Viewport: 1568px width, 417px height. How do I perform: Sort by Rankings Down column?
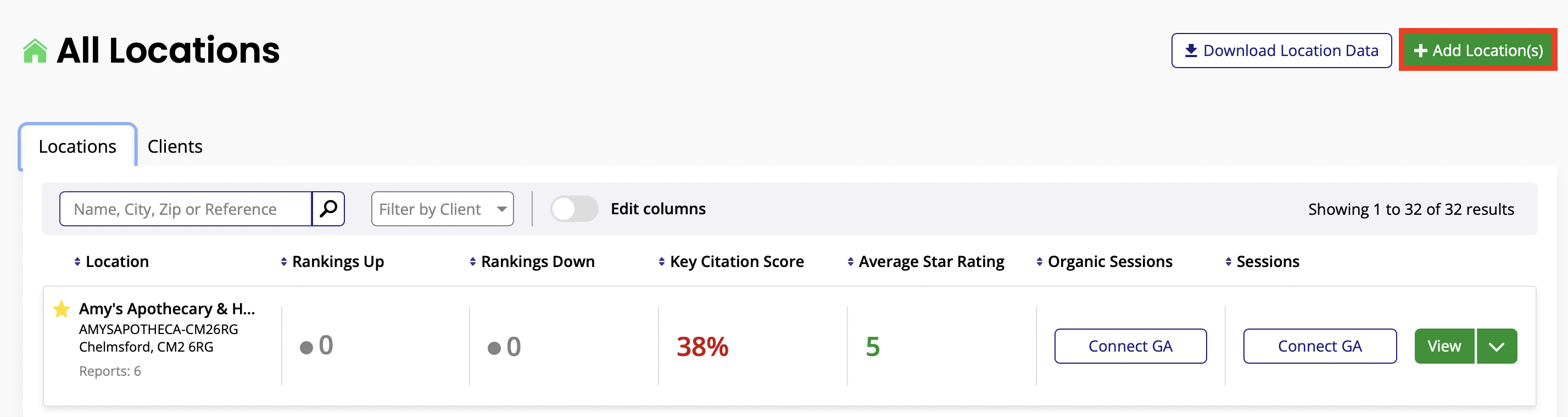coord(472,262)
